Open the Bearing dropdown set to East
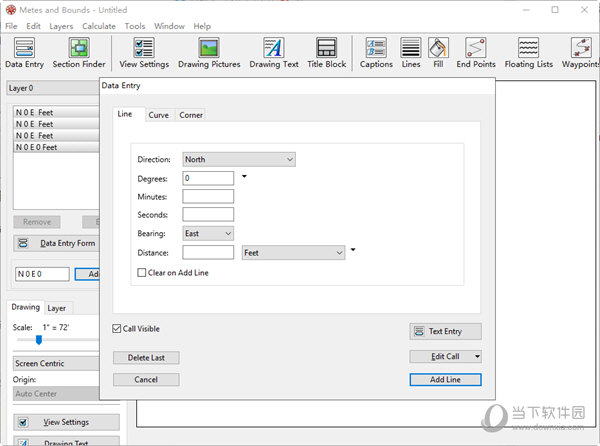This screenshot has height=446, width=600. (x=208, y=233)
